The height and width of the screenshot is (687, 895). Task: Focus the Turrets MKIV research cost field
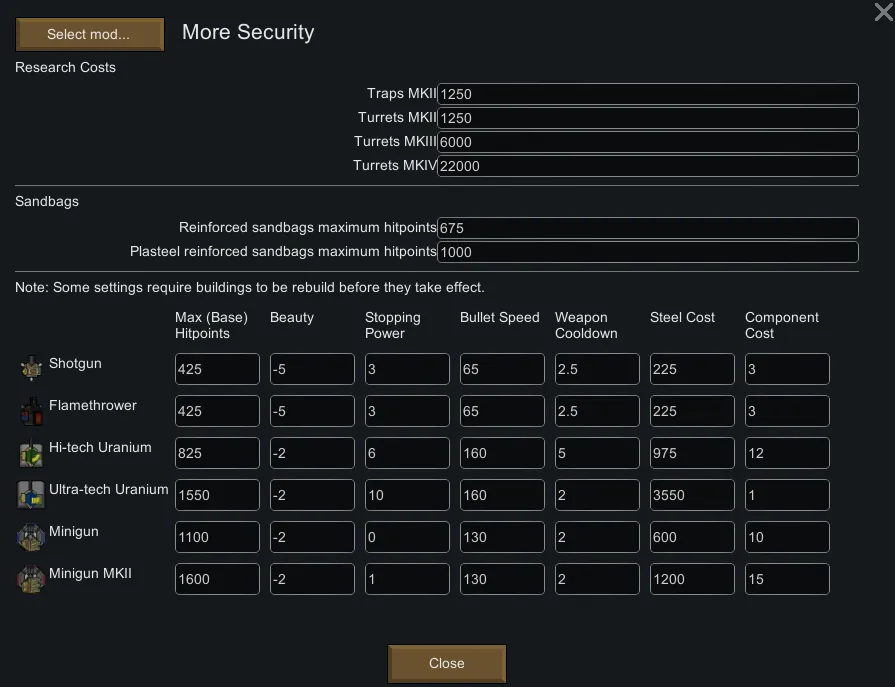[x=647, y=166]
